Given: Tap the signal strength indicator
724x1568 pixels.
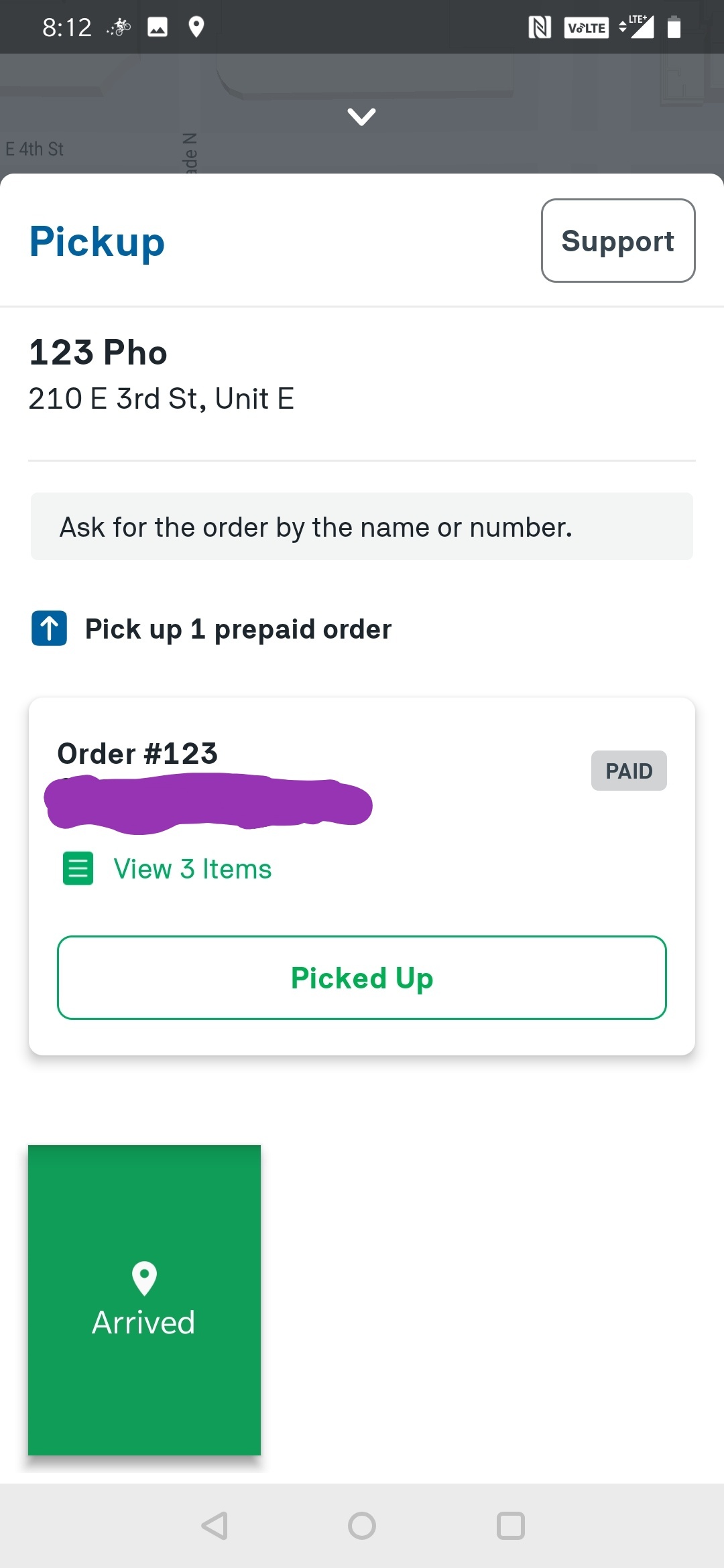Looking at the screenshot, I should coord(638,27).
